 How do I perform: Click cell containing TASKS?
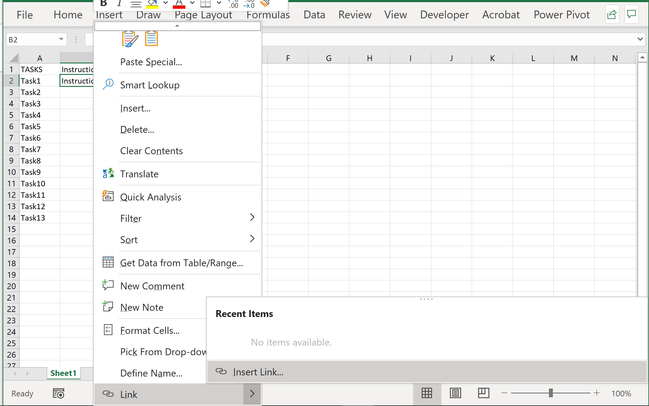pyautogui.click(x=40, y=69)
